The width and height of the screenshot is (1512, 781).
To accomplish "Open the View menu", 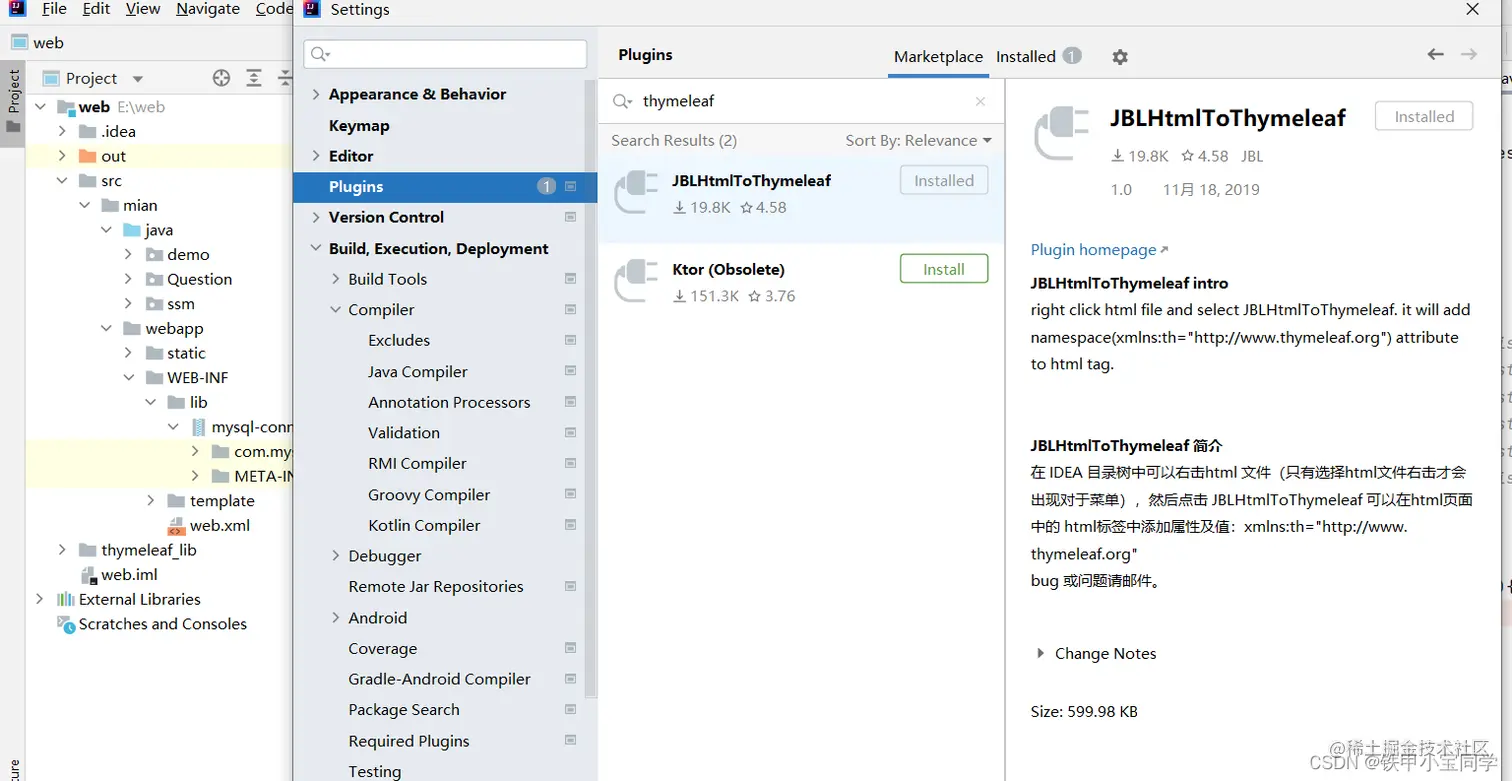I will click(143, 9).
